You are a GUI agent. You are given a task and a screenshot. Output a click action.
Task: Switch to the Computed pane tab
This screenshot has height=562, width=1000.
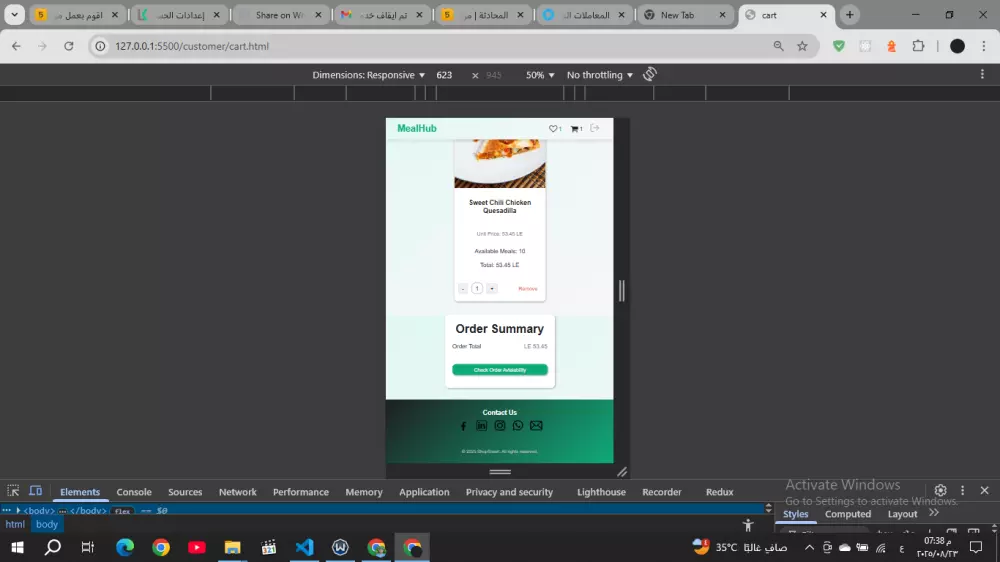pyautogui.click(x=848, y=514)
